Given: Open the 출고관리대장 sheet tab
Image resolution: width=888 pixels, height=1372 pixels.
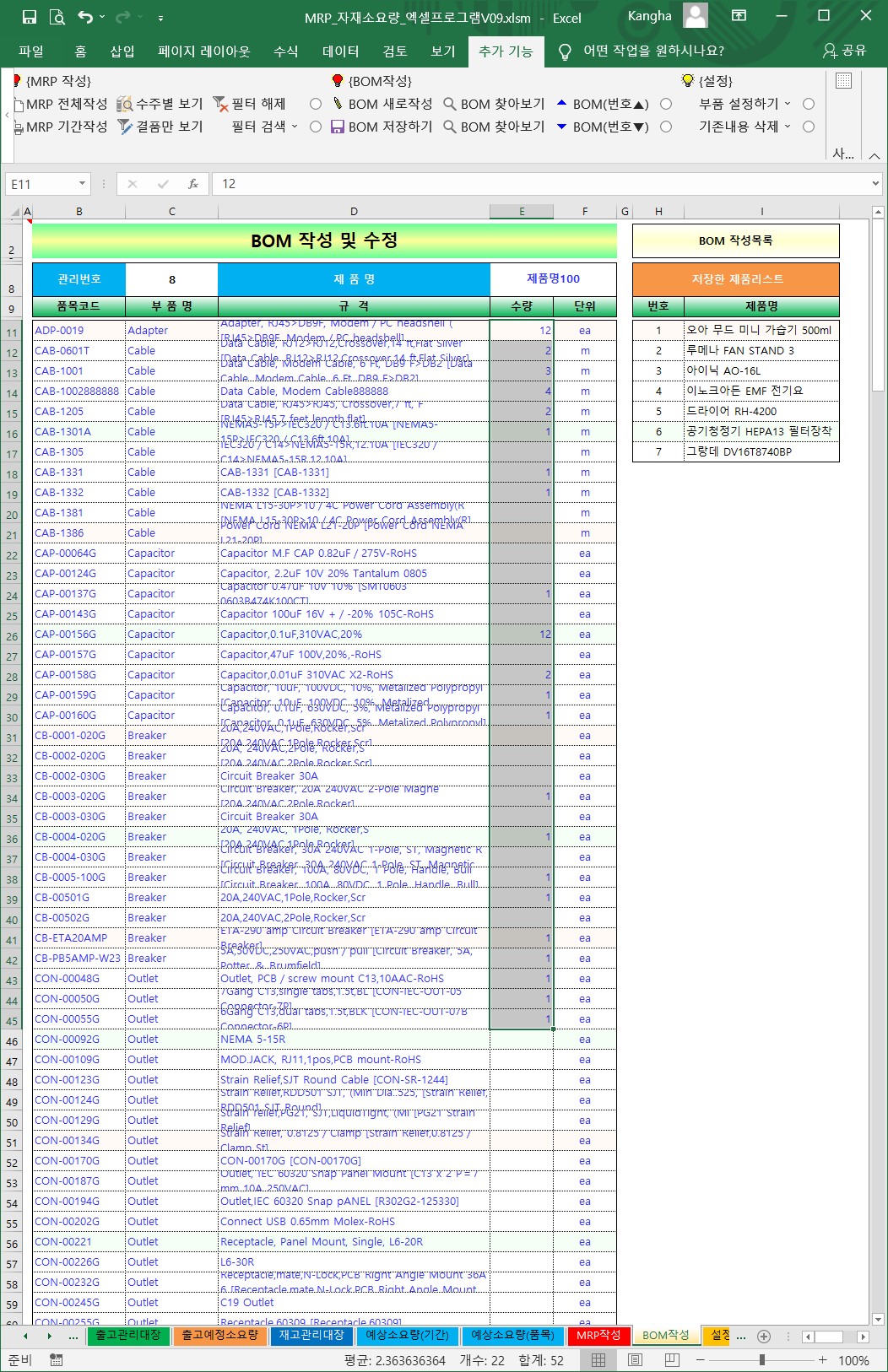Looking at the screenshot, I should tap(127, 1335).
